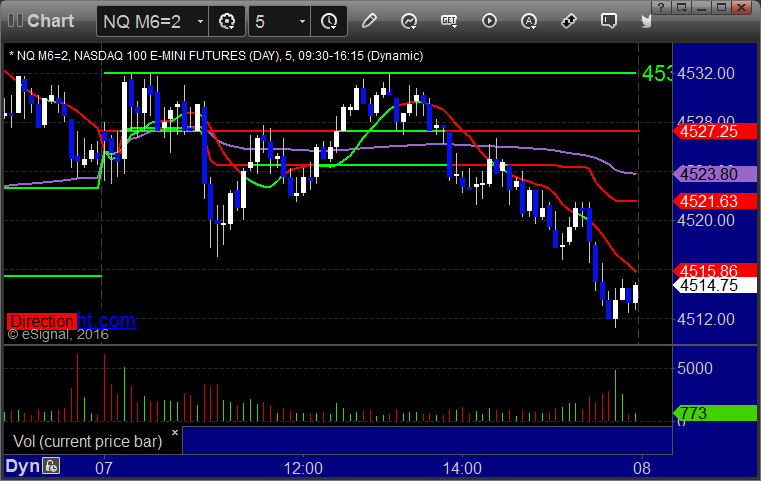
Task: Maximize the chart window
Action: pos(722,7)
